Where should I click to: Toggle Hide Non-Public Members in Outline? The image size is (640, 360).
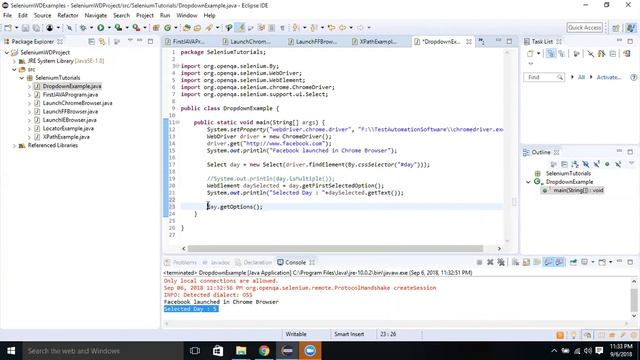tap(607, 164)
